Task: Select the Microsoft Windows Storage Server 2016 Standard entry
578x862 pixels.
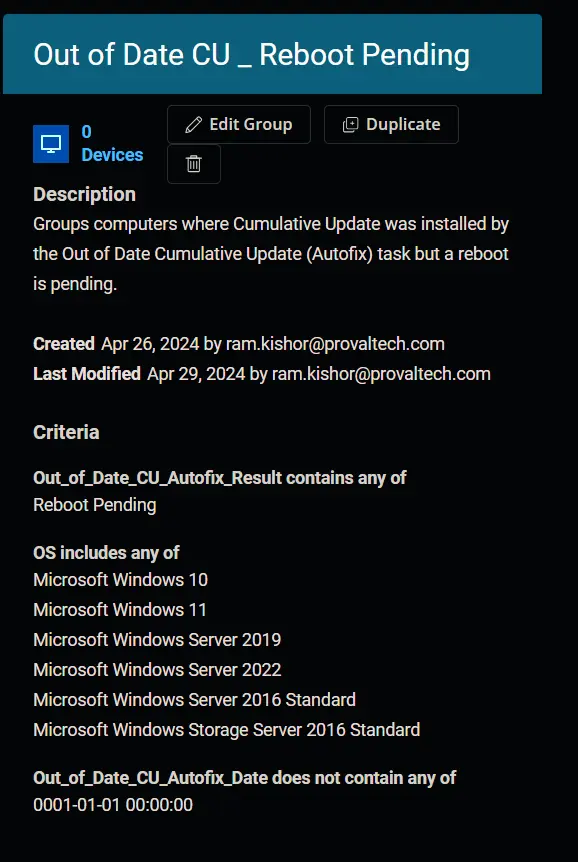Action: 227,730
